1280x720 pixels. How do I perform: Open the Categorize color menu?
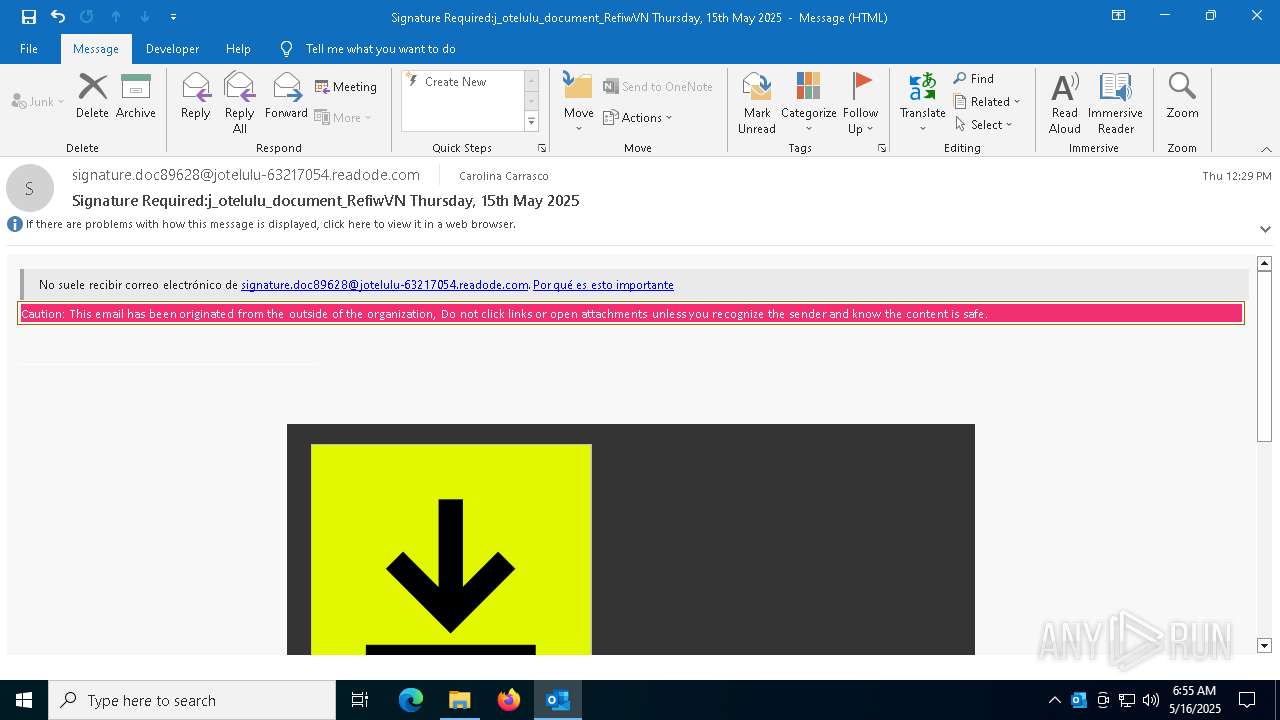pos(809,102)
